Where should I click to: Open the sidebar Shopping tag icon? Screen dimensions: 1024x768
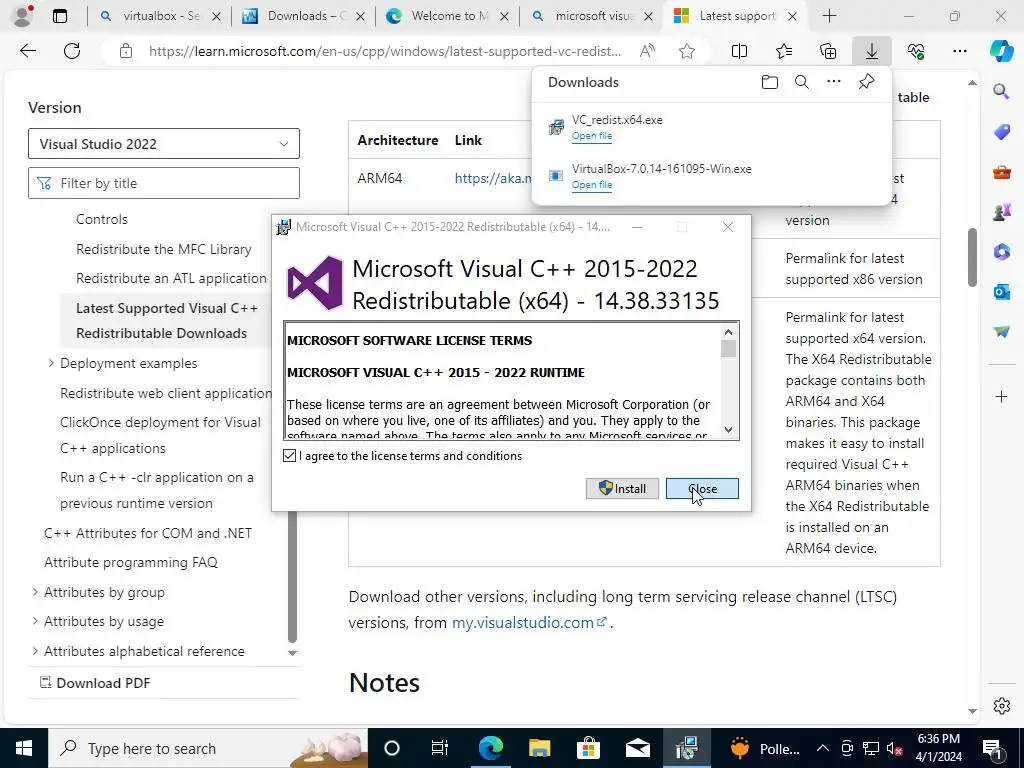tap(1001, 132)
